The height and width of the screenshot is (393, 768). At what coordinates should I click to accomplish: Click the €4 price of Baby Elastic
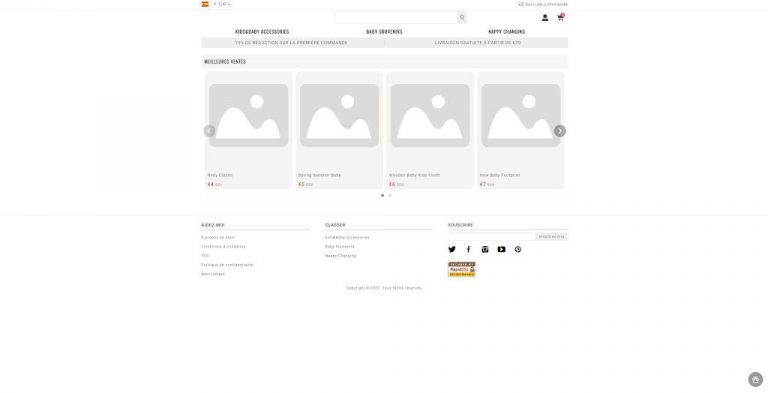click(211, 184)
